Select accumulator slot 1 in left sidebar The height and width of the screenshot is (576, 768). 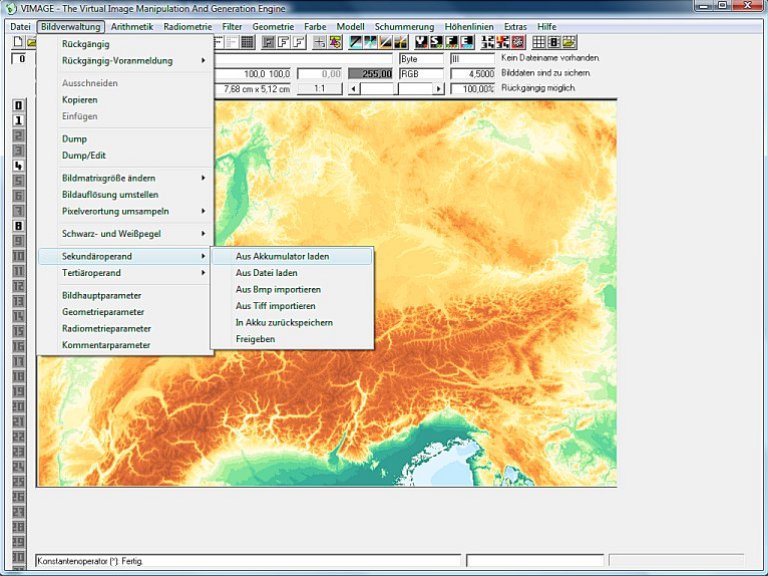pyautogui.click(x=18, y=119)
